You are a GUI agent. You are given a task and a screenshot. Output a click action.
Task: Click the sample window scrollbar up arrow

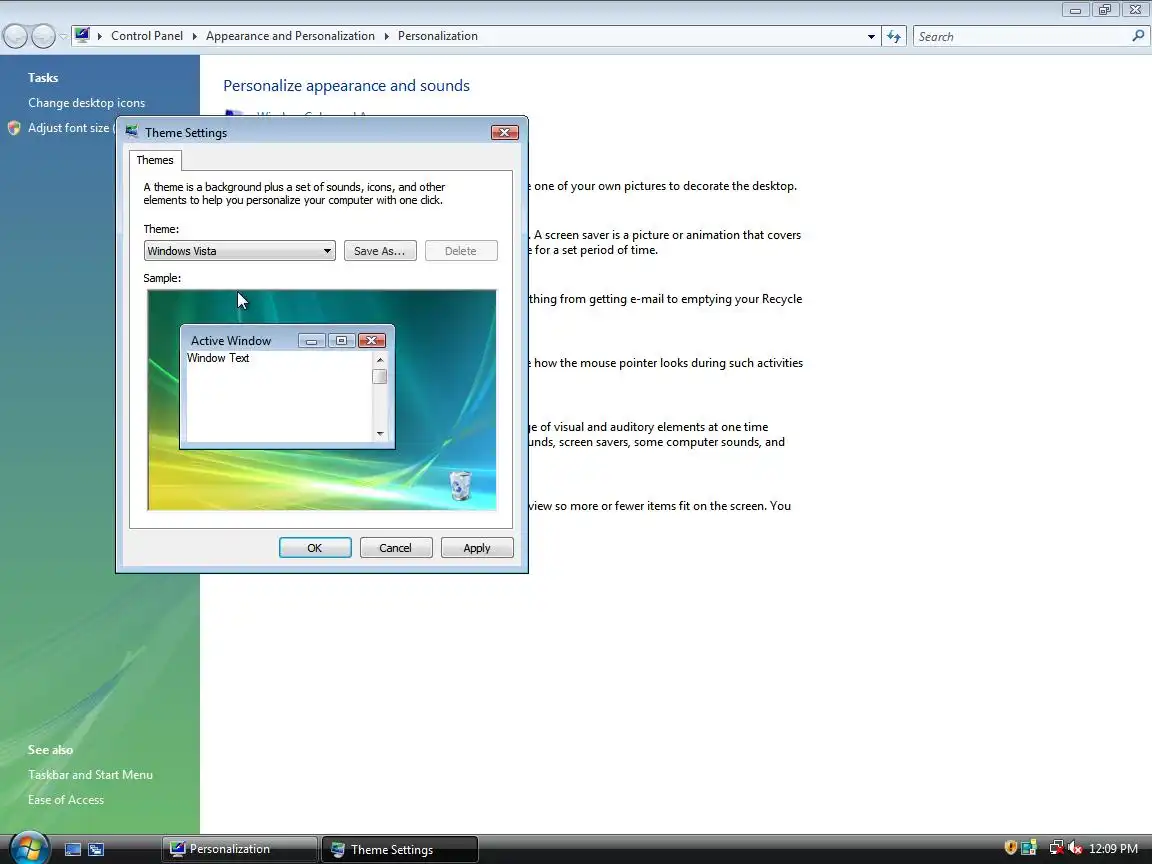380,360
